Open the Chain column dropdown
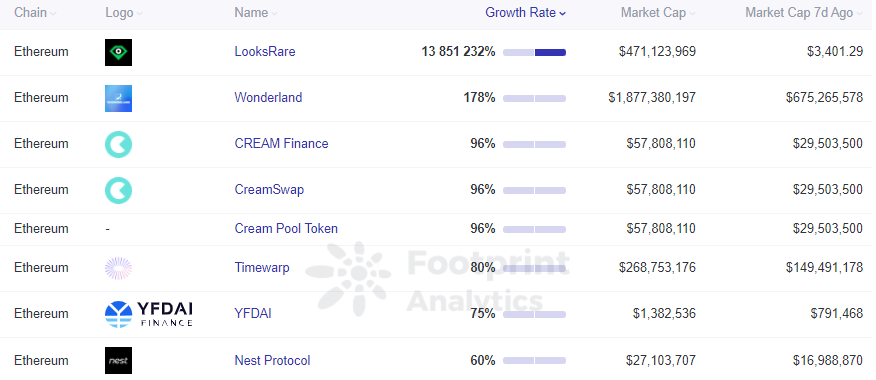Image resolution: width=876 pixels, height=380 pixels. 35,13
